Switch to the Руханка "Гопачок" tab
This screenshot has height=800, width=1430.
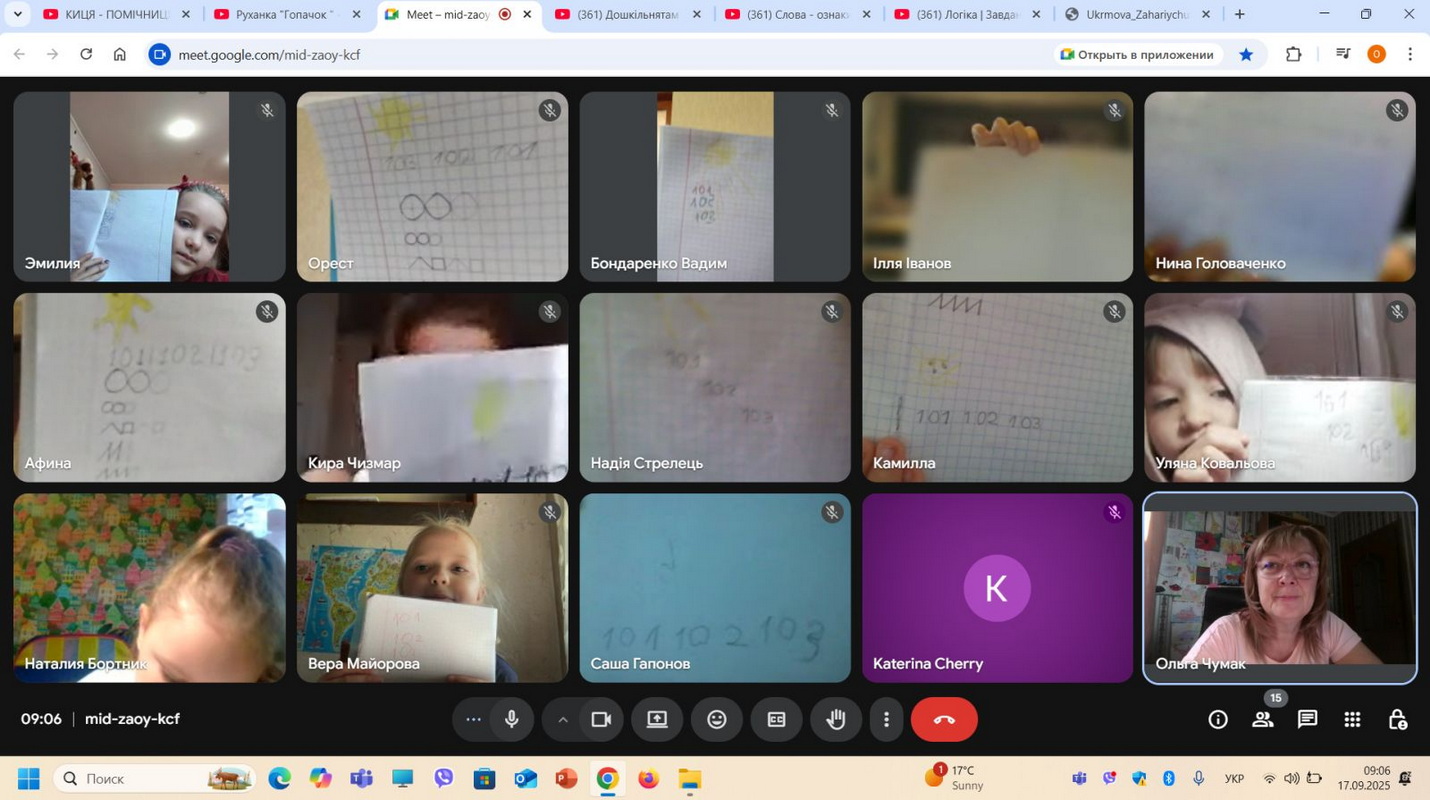(x=286, y=14)
